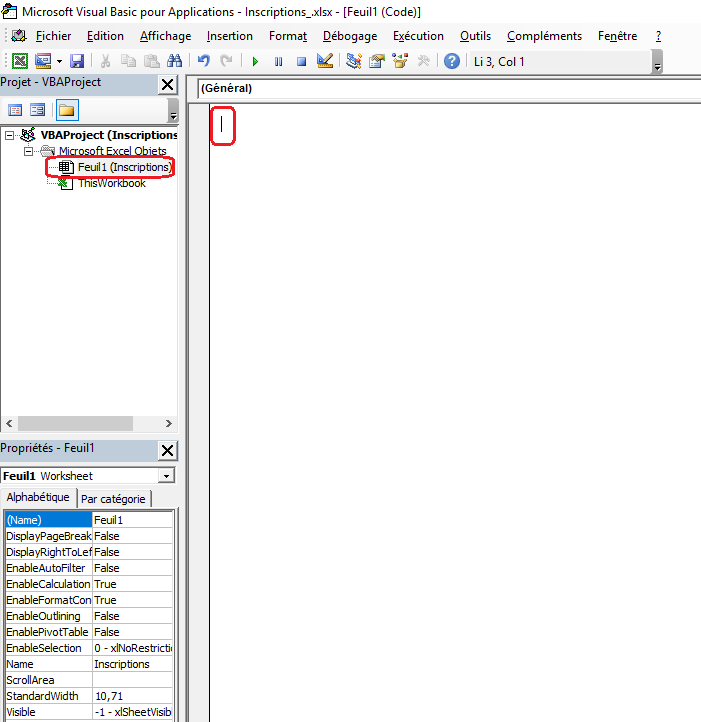Toggle Folders view in Project panel
The width and height of the screenshot is (701, 722).
pos(66,110)
